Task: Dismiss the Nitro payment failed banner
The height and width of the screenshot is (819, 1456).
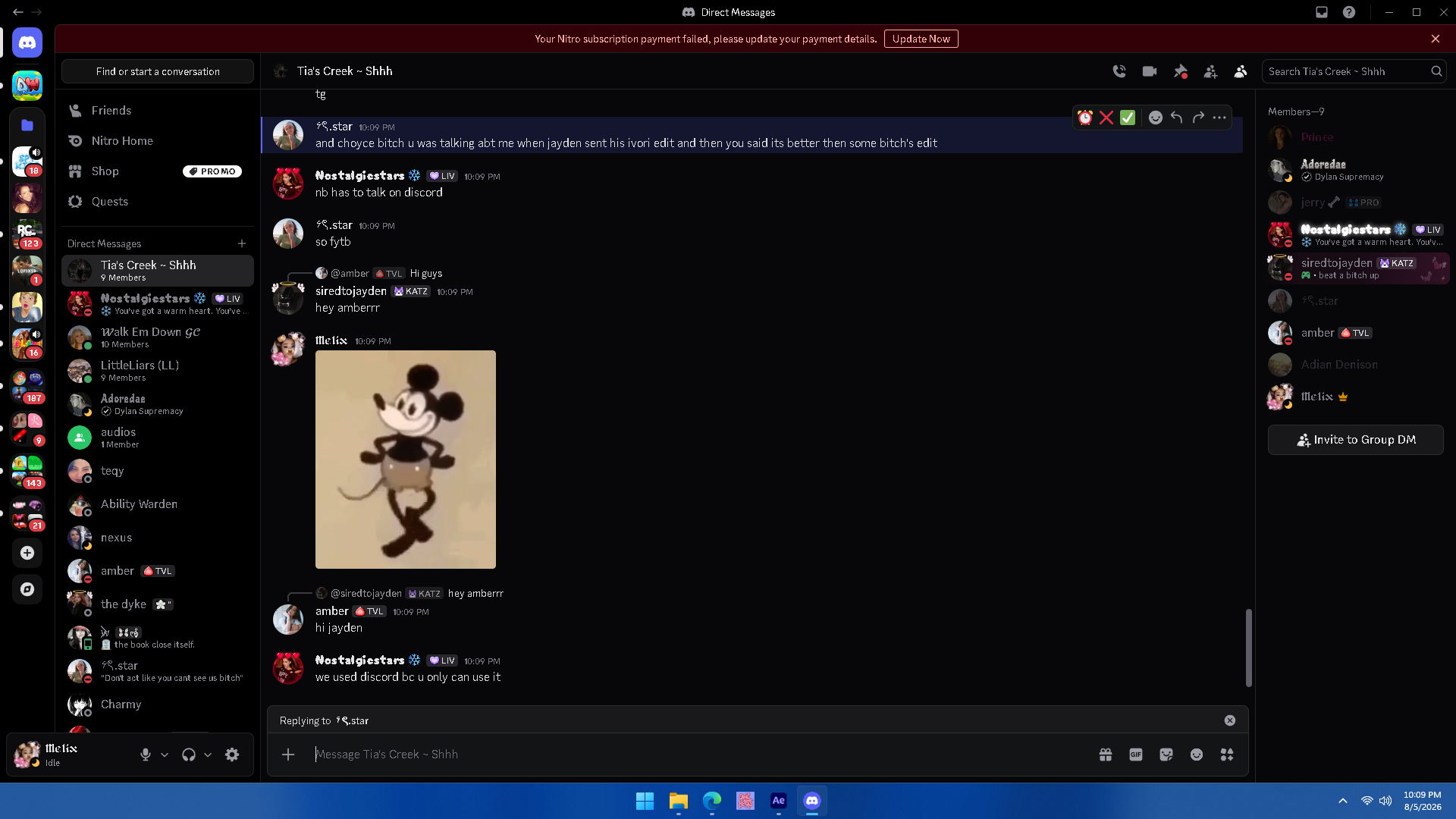Action: point(1436,39)
